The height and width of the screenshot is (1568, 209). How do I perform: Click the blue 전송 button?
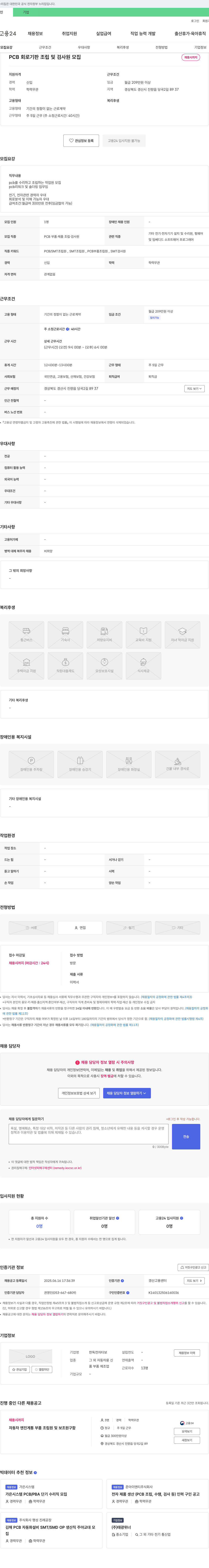tap(186, 1136)
